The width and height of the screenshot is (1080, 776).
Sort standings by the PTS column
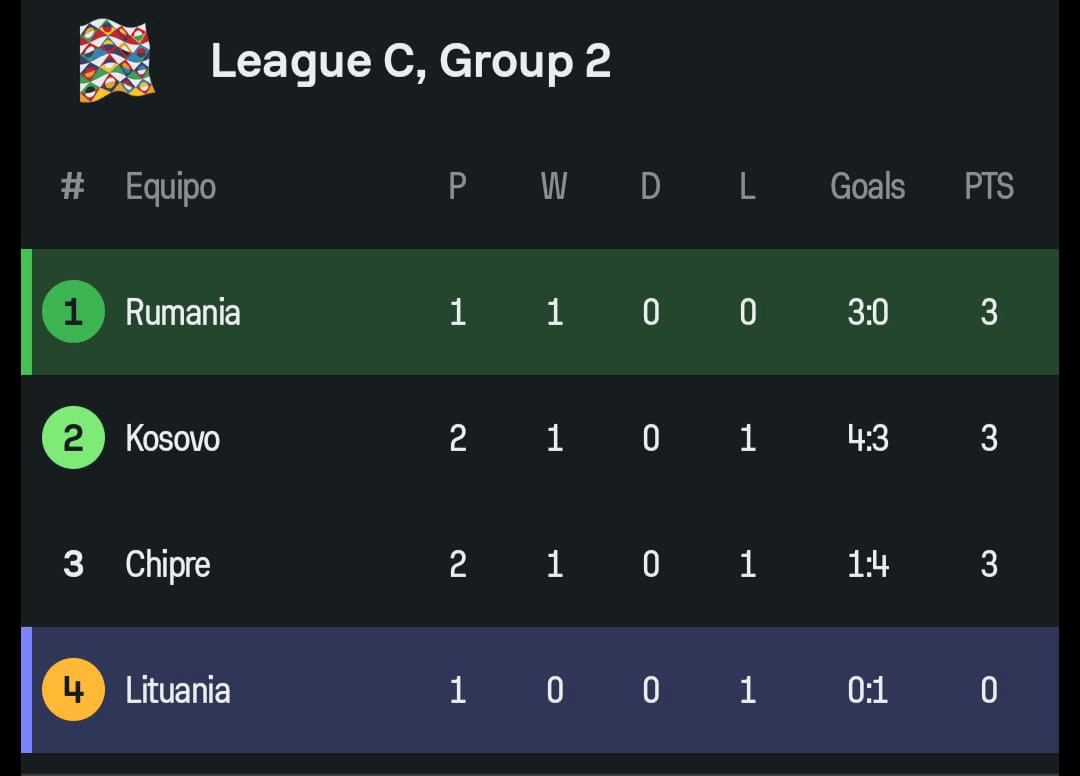(989, 186)
